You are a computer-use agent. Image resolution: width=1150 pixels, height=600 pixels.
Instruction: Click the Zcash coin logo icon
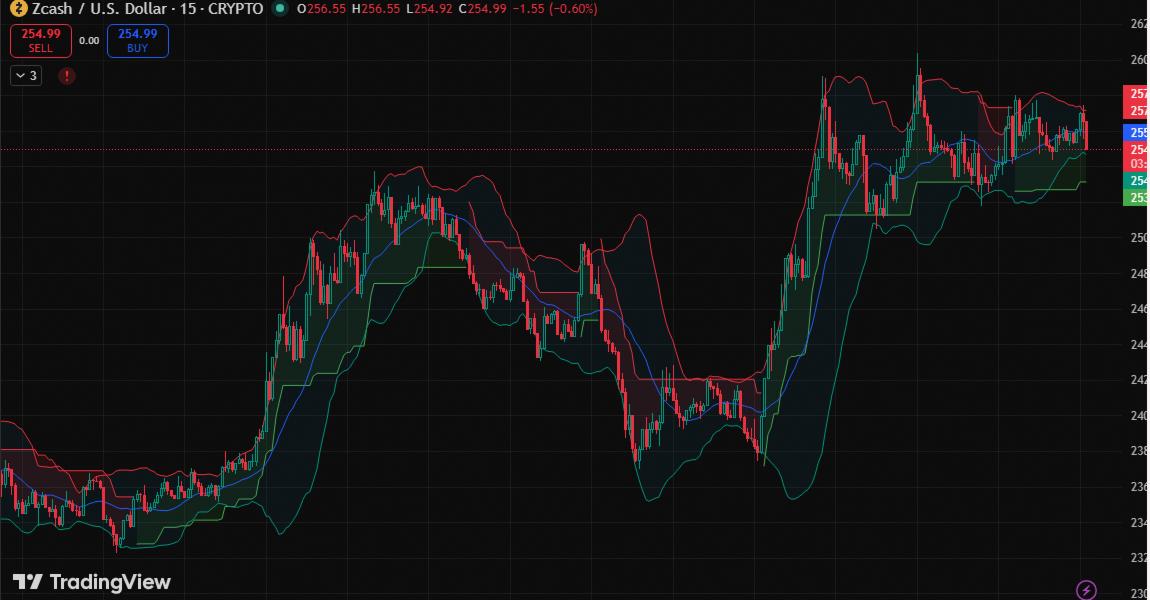(17, 9)
